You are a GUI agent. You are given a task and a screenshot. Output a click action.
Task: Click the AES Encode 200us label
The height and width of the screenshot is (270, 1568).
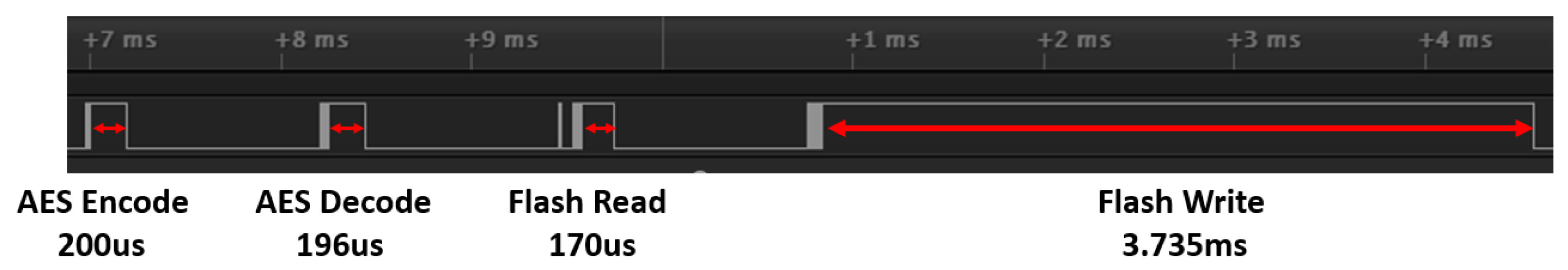102,223
